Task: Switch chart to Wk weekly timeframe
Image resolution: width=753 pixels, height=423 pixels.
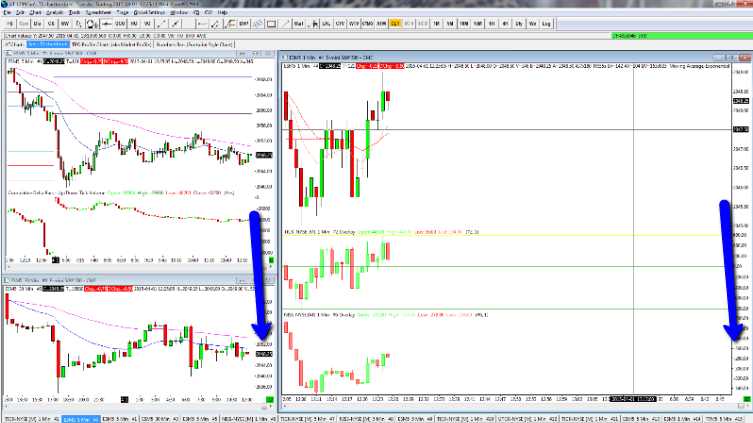Action: (533, 24)
